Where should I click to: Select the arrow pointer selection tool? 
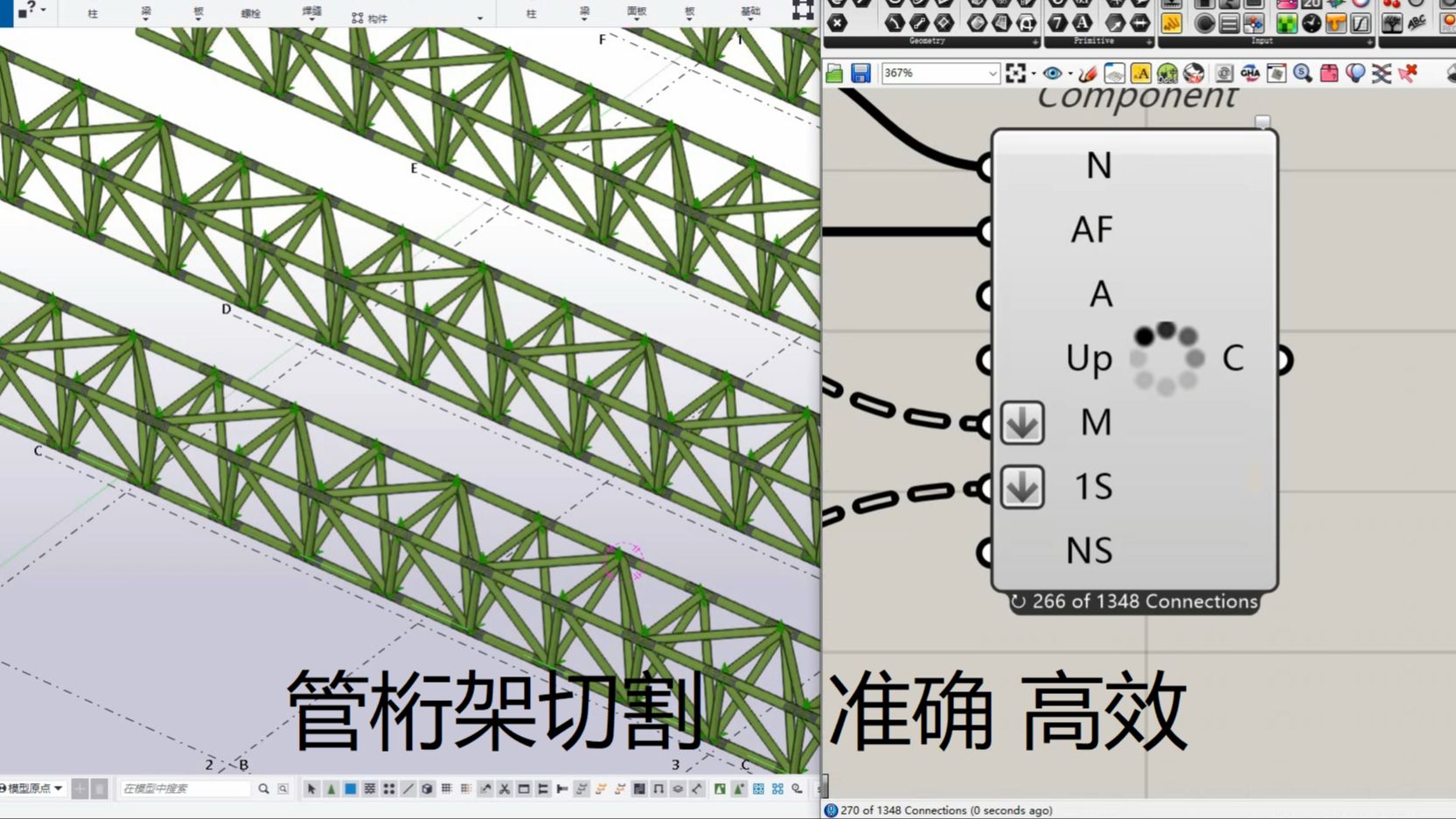pyautogui.click(x=311, y=788)
